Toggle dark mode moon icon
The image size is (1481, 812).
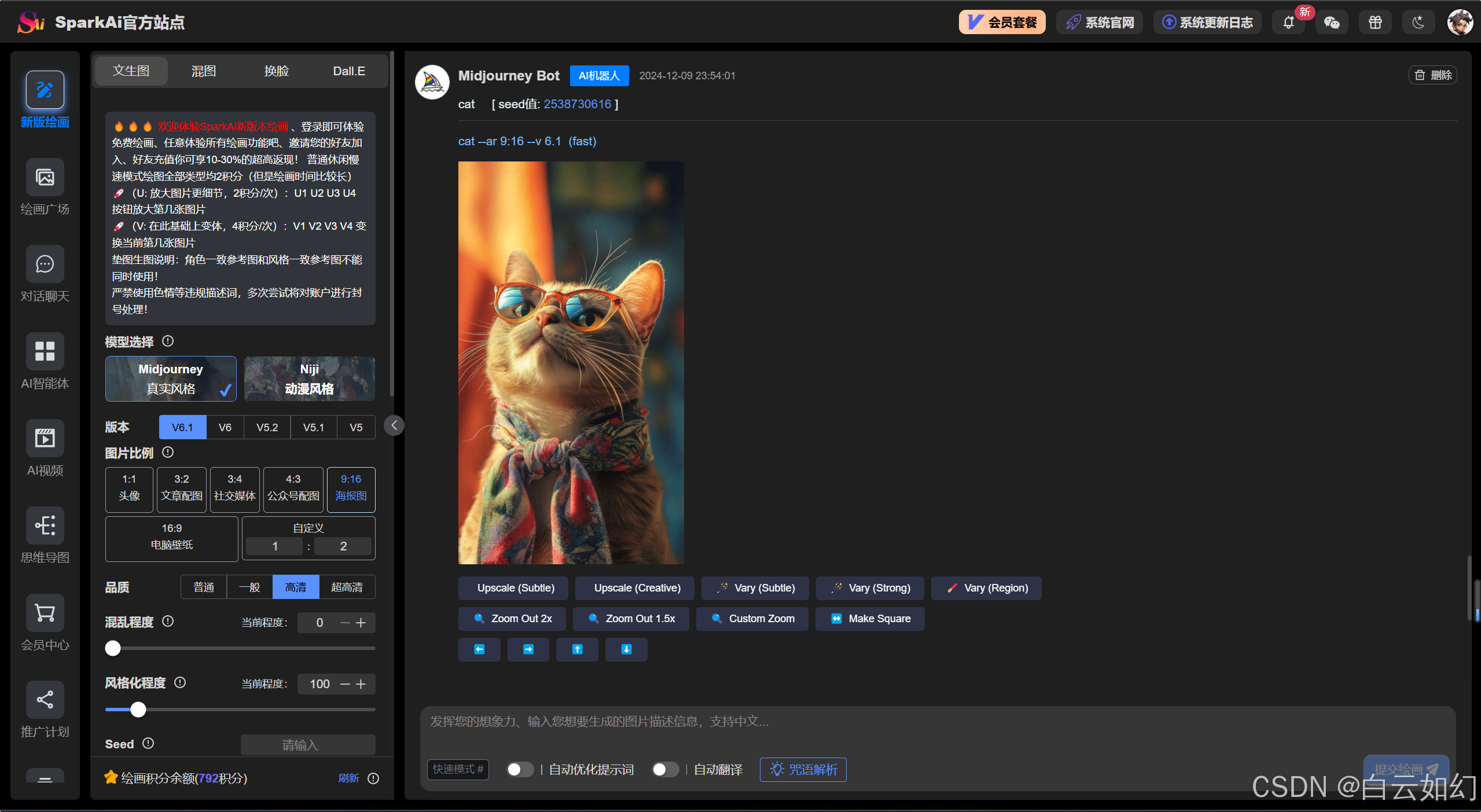(1418, 23)
